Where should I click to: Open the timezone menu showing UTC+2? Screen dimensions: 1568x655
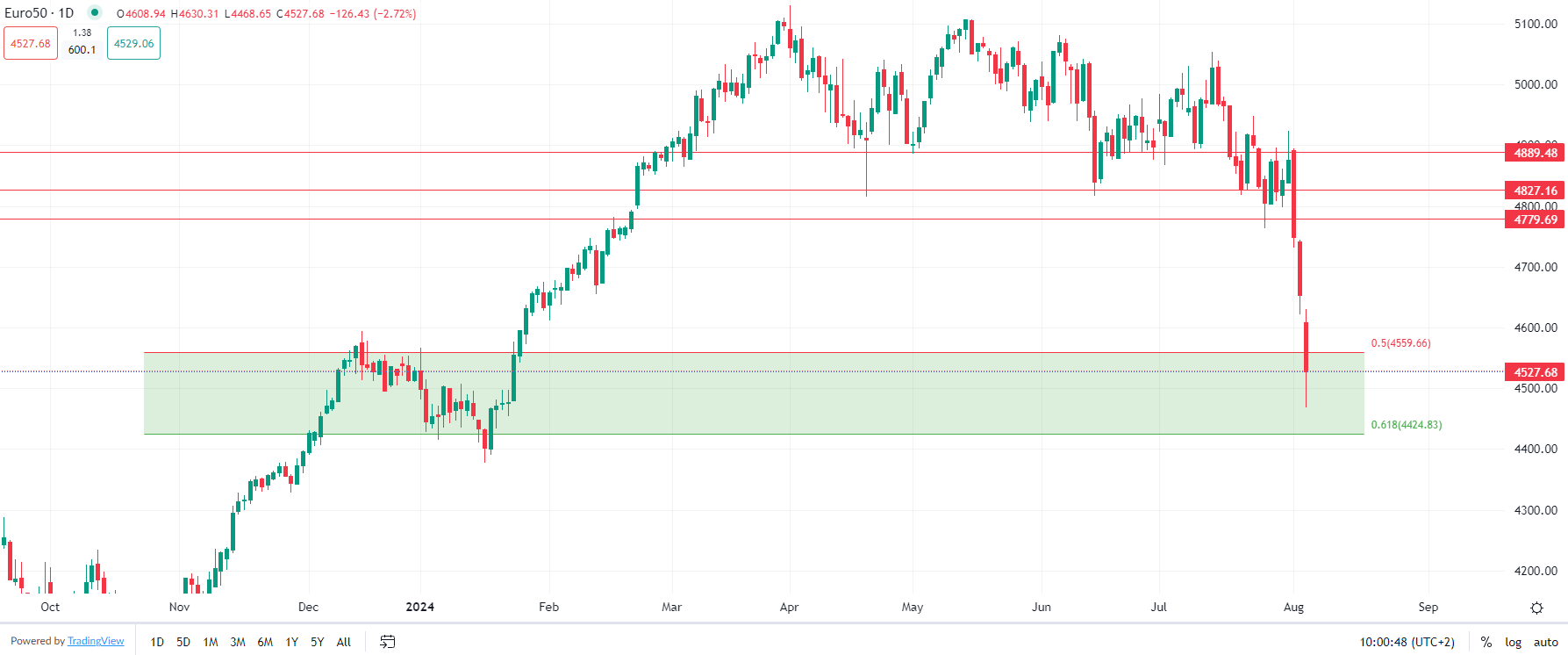[x=1407, y=642]
